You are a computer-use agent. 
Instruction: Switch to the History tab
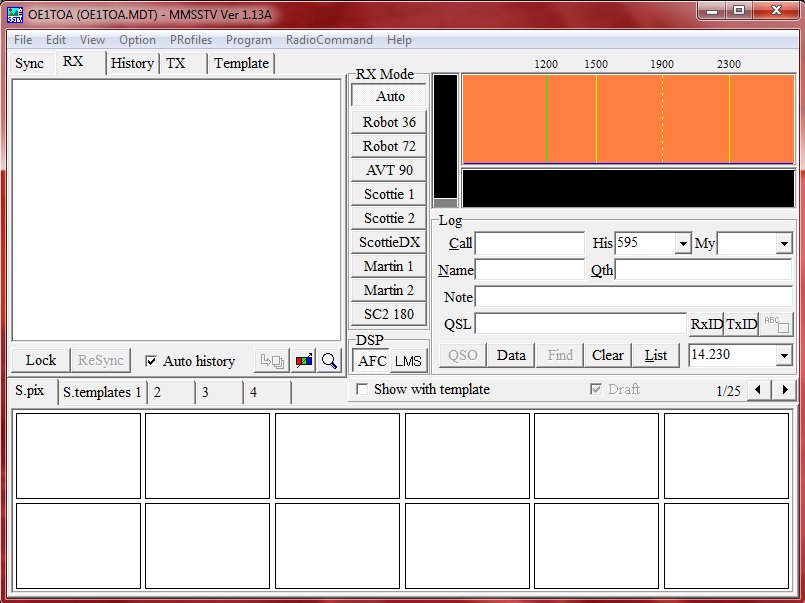point(132,63)
